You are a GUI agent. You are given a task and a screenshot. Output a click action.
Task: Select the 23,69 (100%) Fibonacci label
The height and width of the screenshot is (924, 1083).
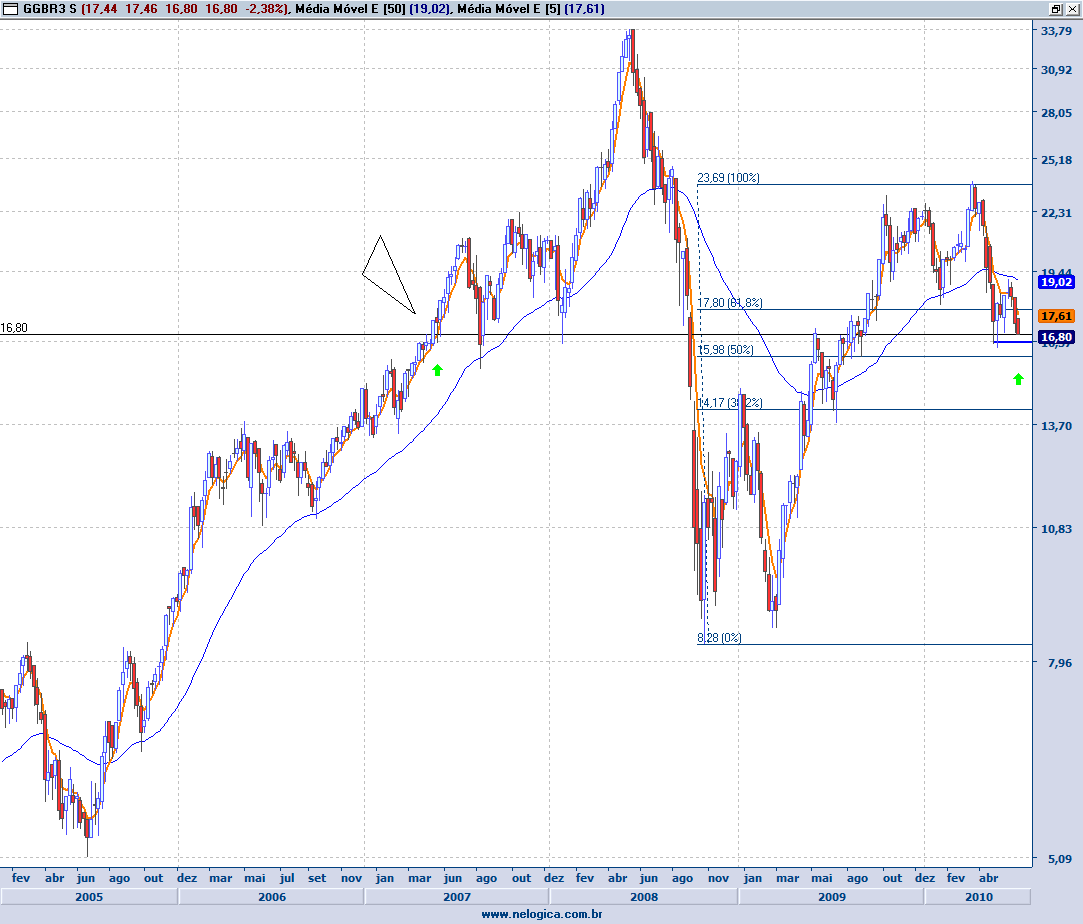[728, 177]
